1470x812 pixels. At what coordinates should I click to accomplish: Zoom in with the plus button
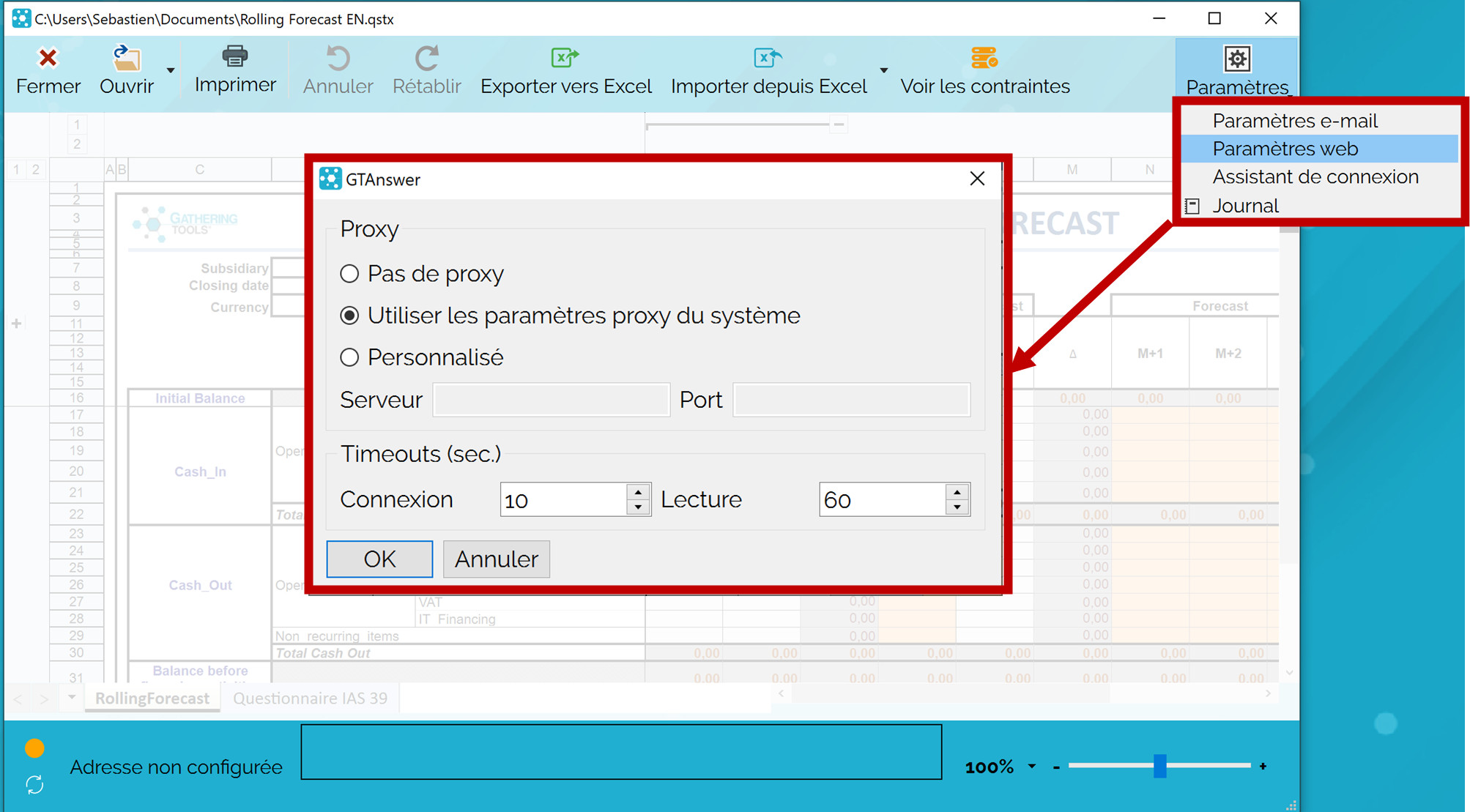(x=1263, y=767)
